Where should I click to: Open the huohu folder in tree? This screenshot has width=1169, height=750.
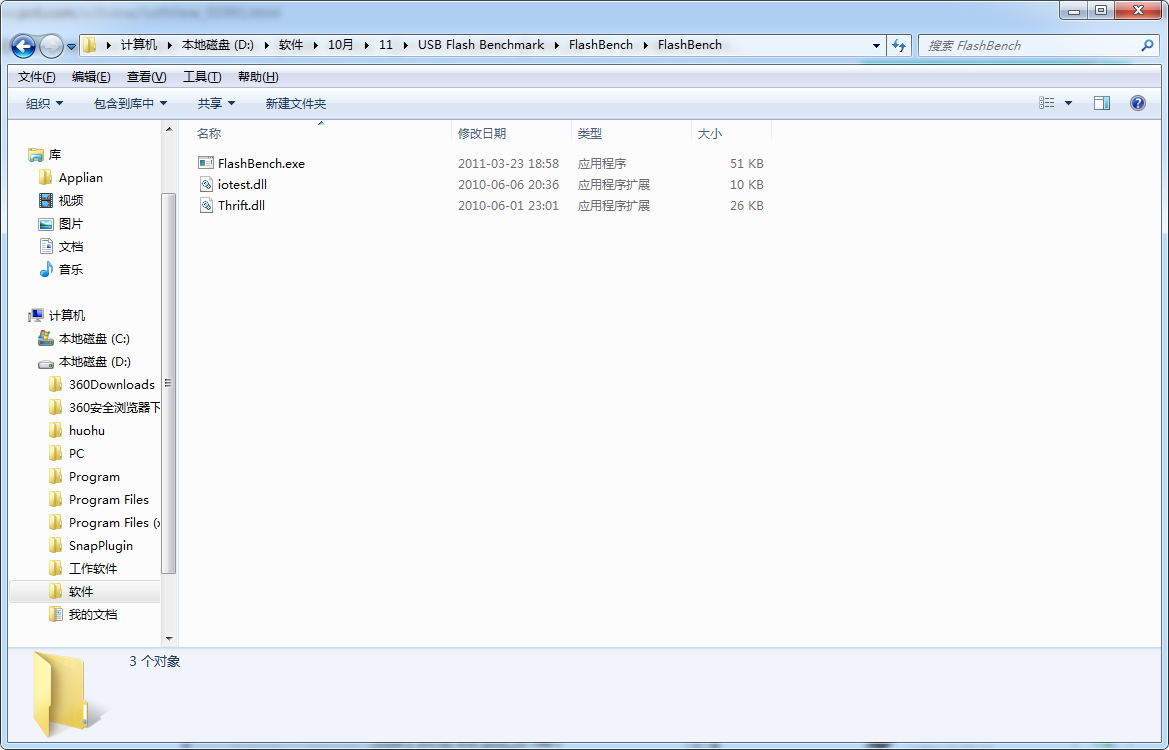point(86,431)
